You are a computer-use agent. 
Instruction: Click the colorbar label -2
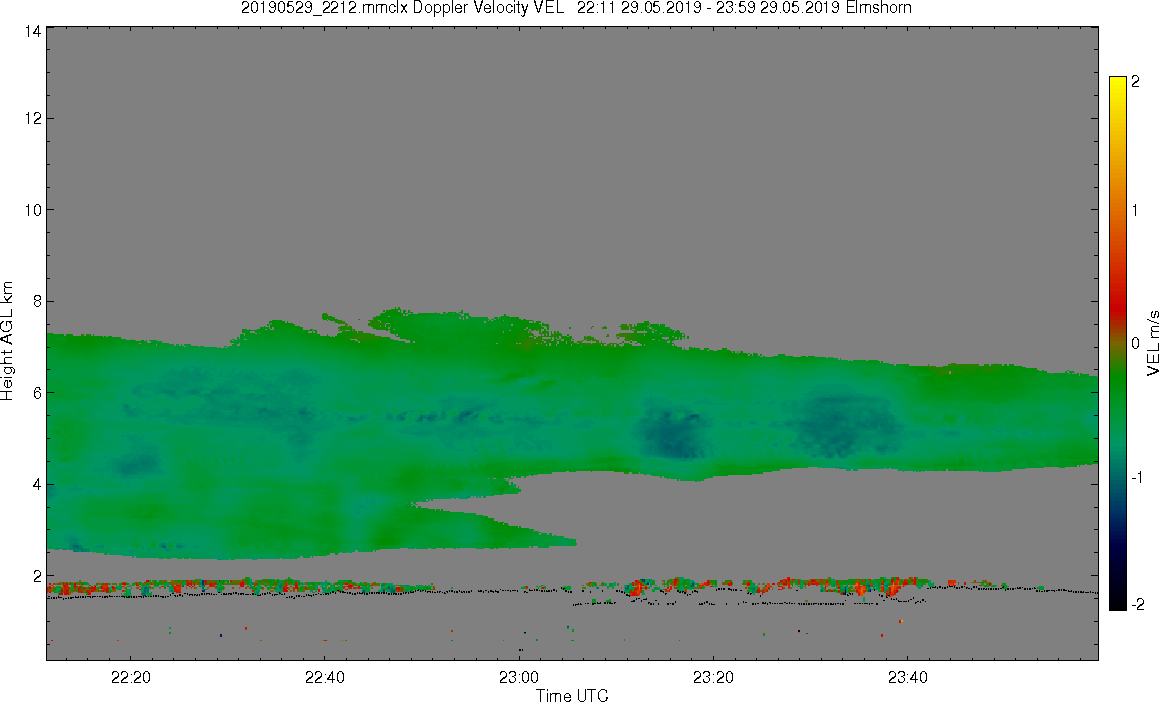(x=1138, y=604)
